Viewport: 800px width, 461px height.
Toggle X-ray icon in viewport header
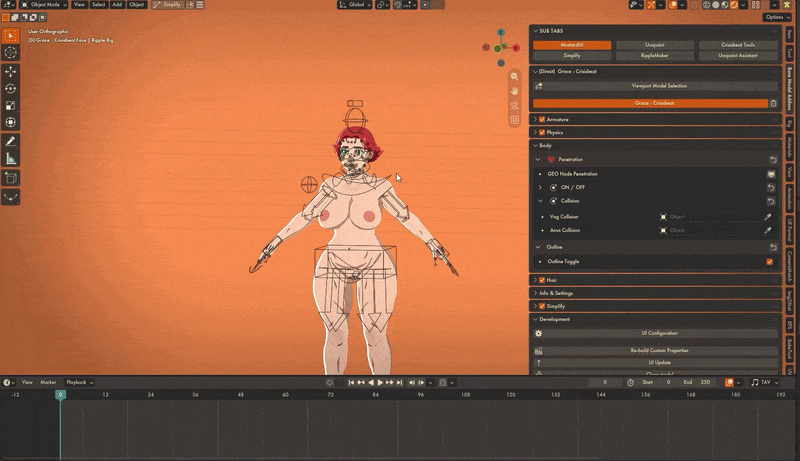[694, 5]
